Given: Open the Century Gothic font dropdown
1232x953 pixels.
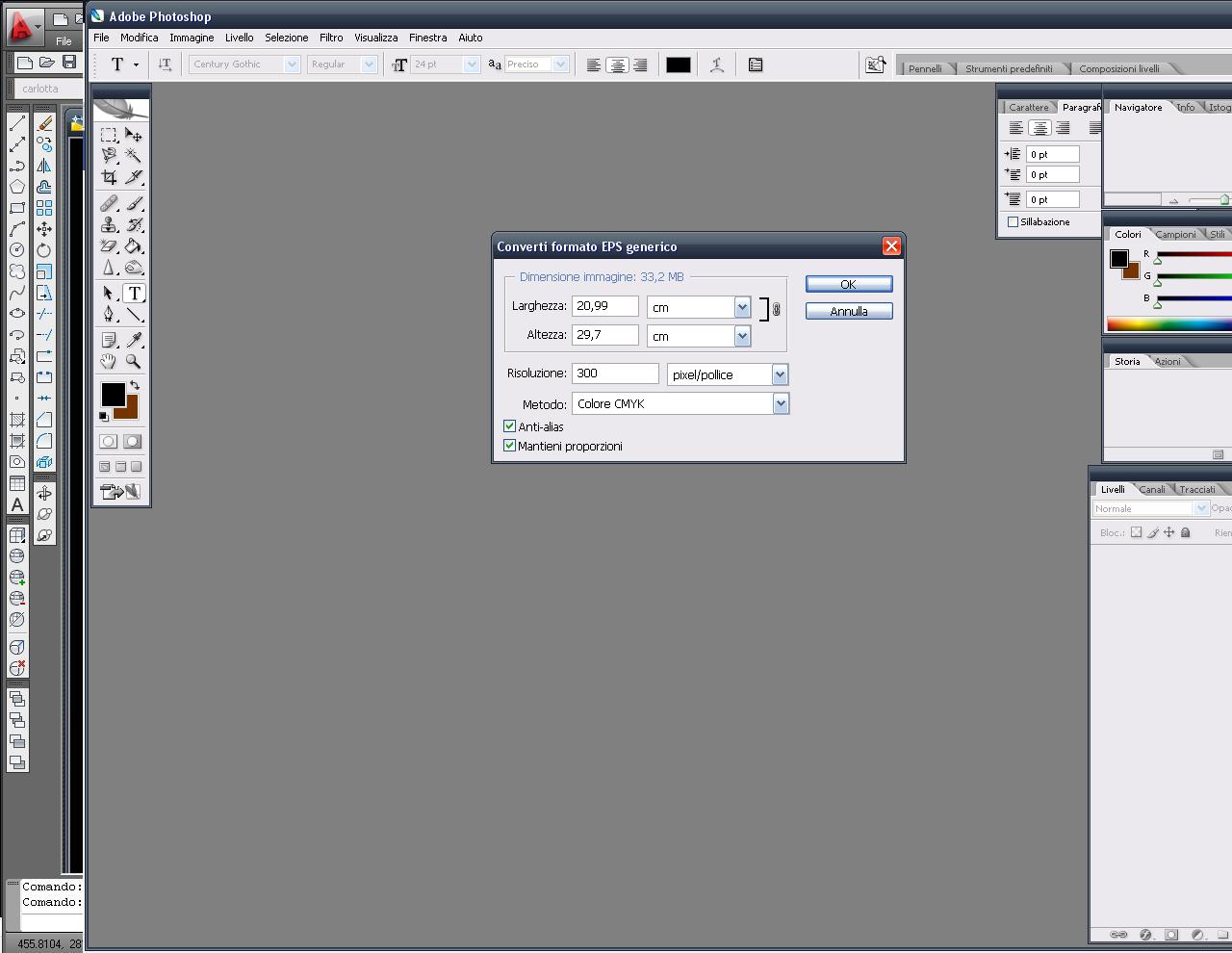Looking at the screenshot, I should (x=293, y=64).
